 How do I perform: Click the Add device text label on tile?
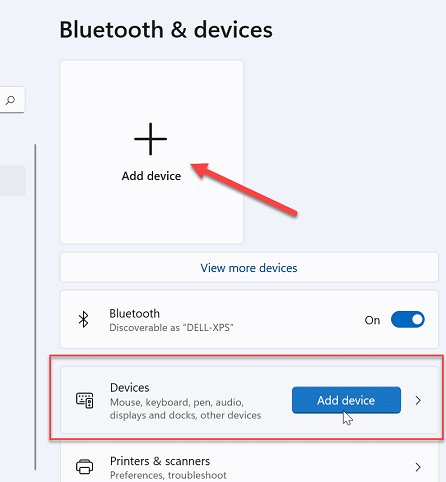coord(151,176)
